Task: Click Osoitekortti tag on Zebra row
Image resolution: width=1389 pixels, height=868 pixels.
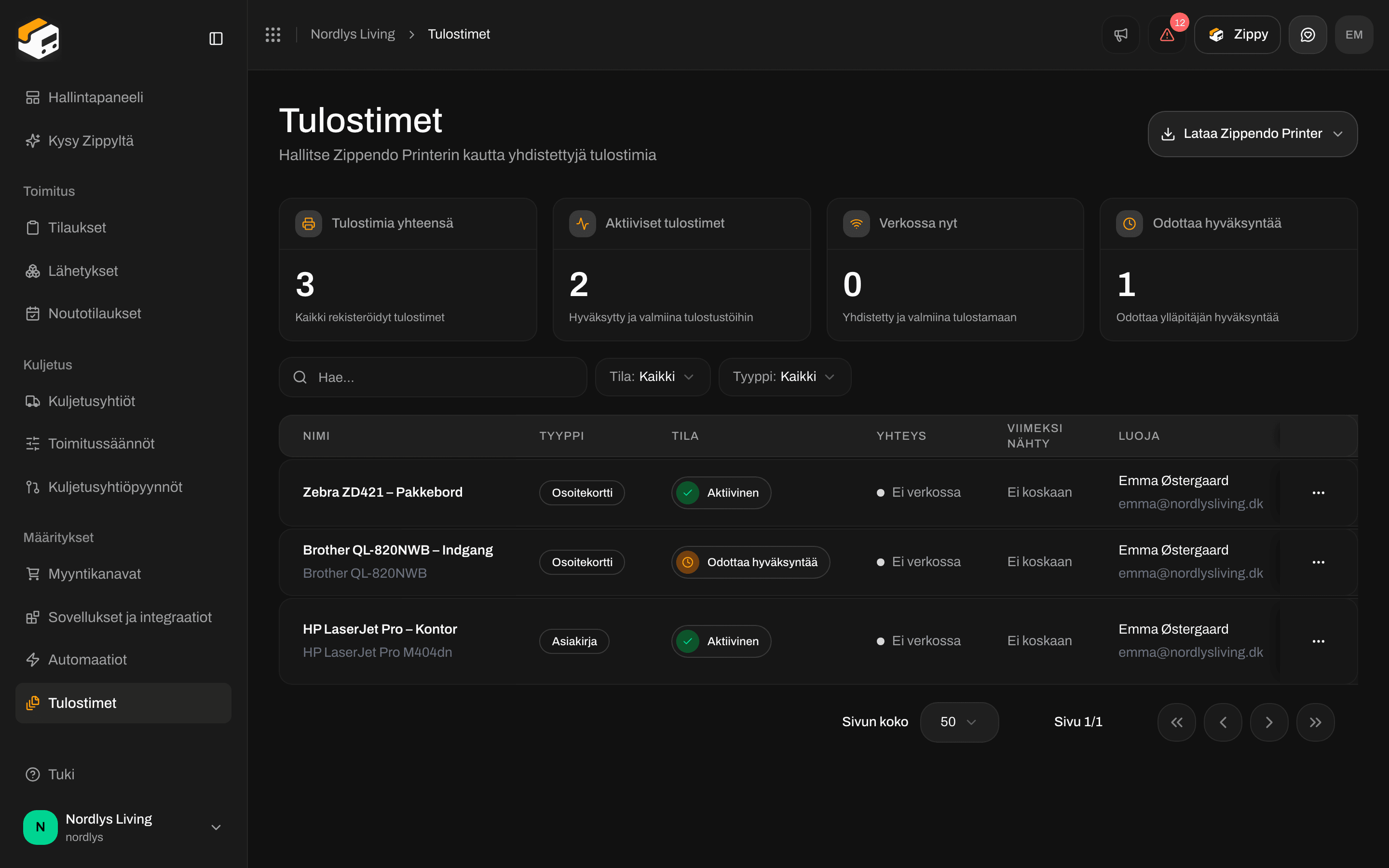Action: tap(582, 492)
